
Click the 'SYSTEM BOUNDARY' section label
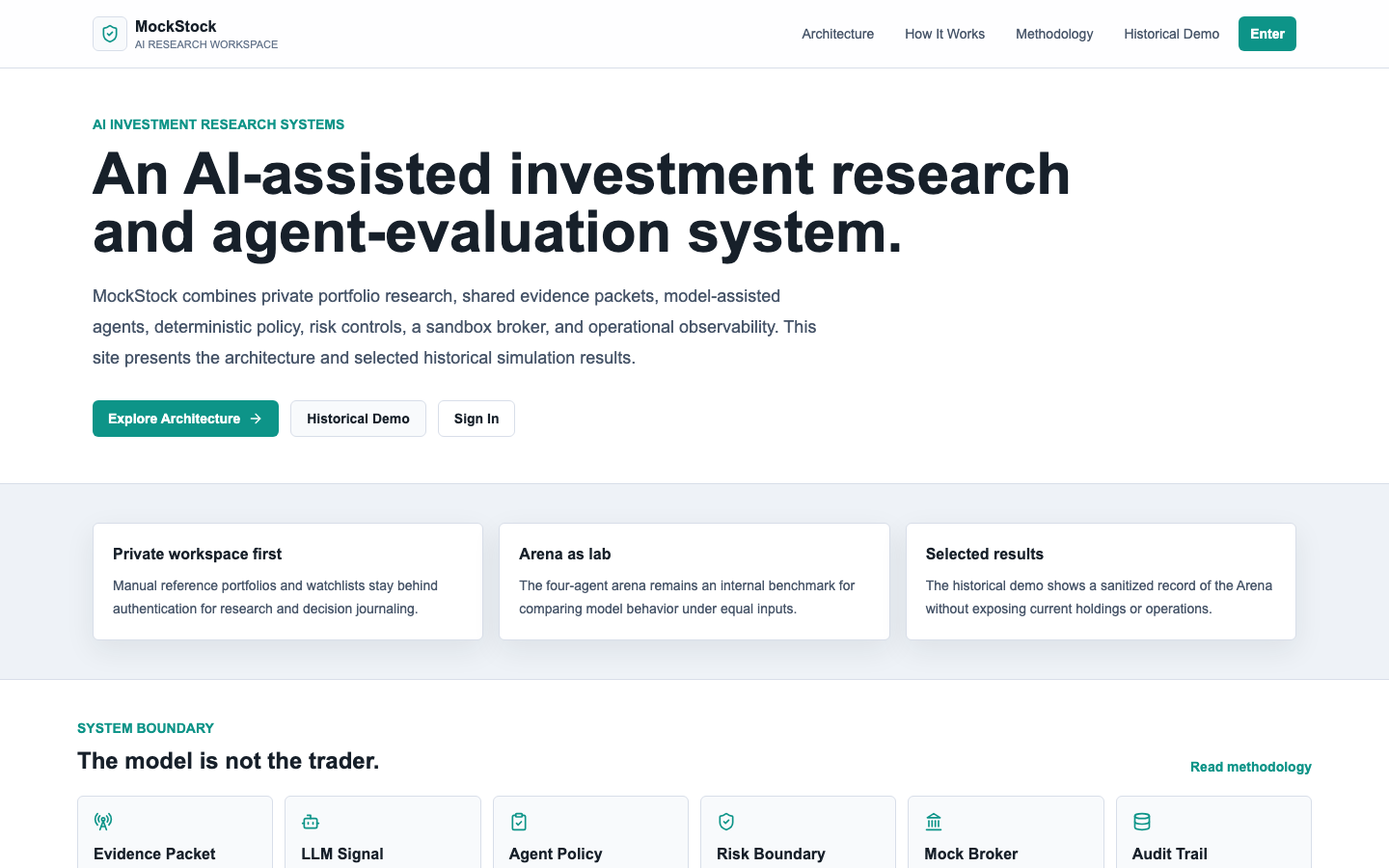146,728
